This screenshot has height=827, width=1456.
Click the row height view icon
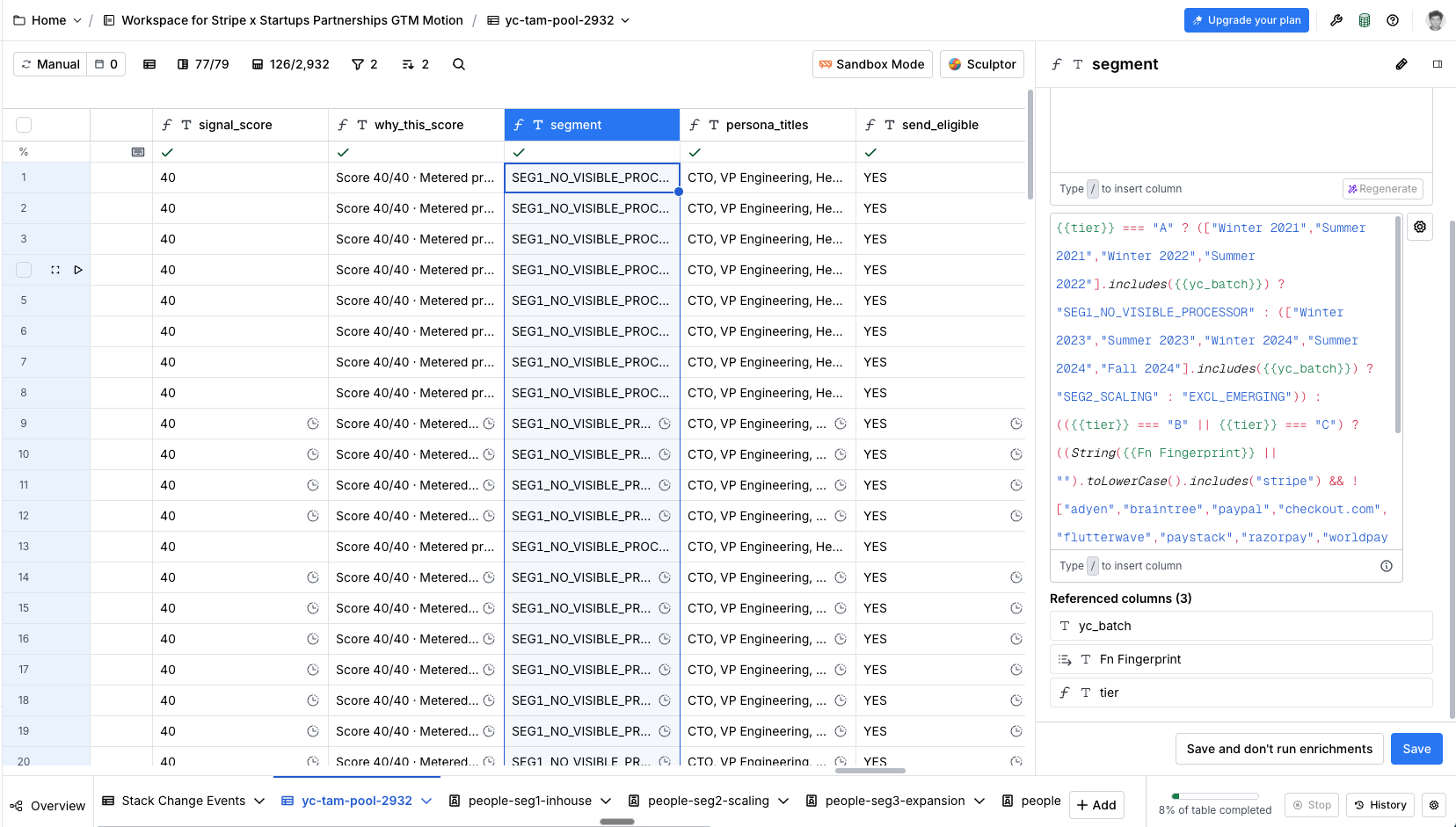point(149,64)
